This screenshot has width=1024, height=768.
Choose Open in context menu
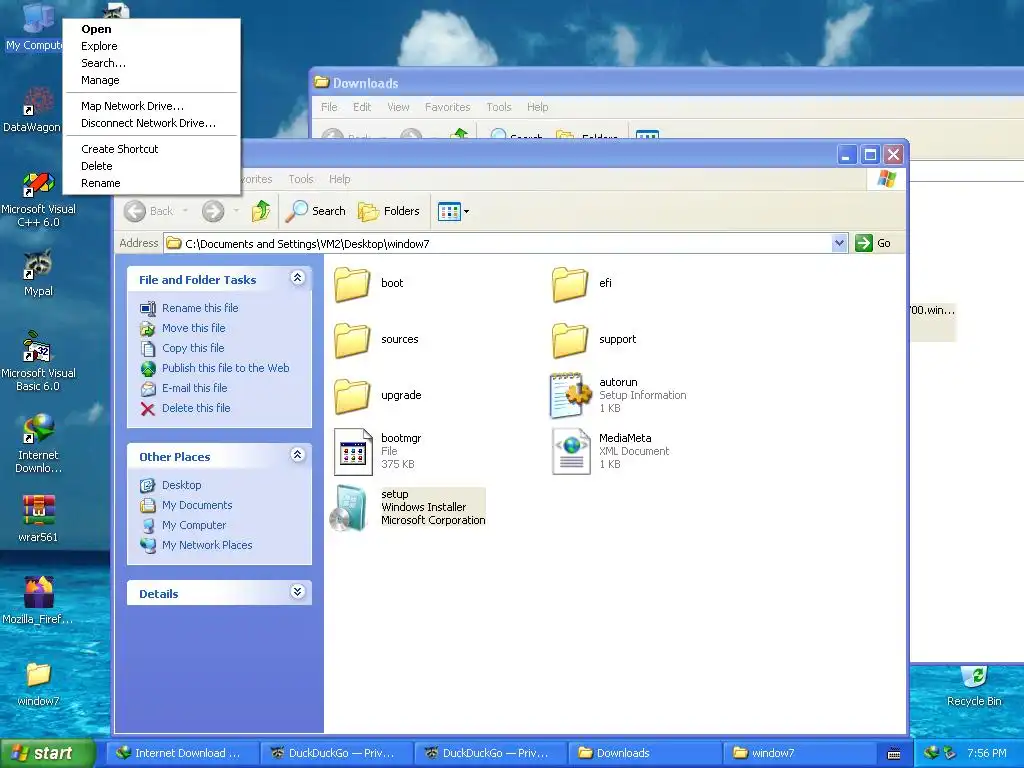(x=152, y=29)
